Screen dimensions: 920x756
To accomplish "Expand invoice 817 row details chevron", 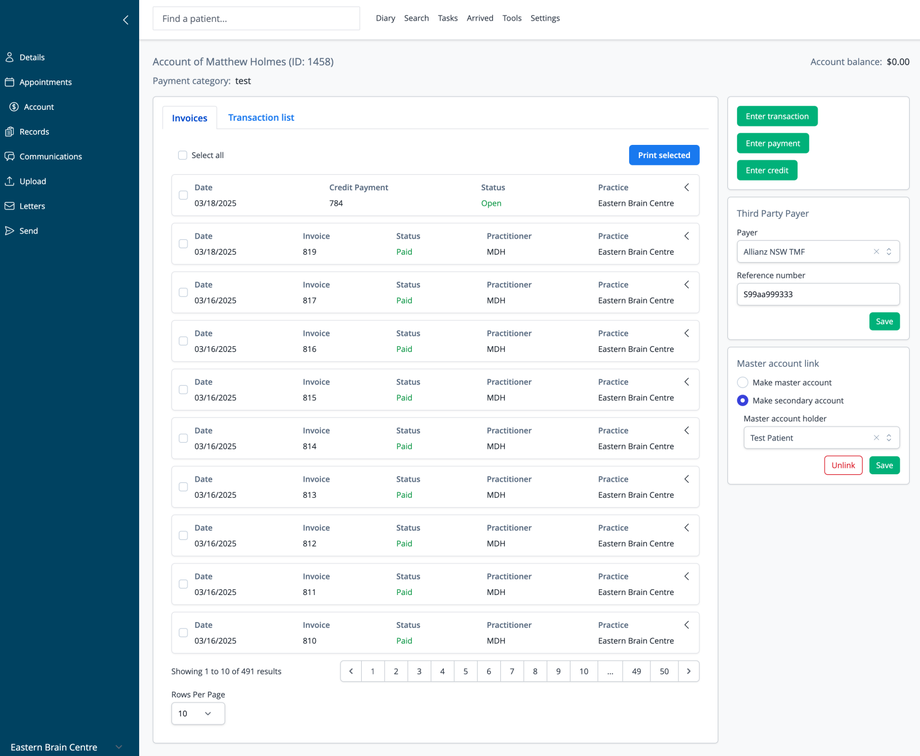I will coord(686,285).
